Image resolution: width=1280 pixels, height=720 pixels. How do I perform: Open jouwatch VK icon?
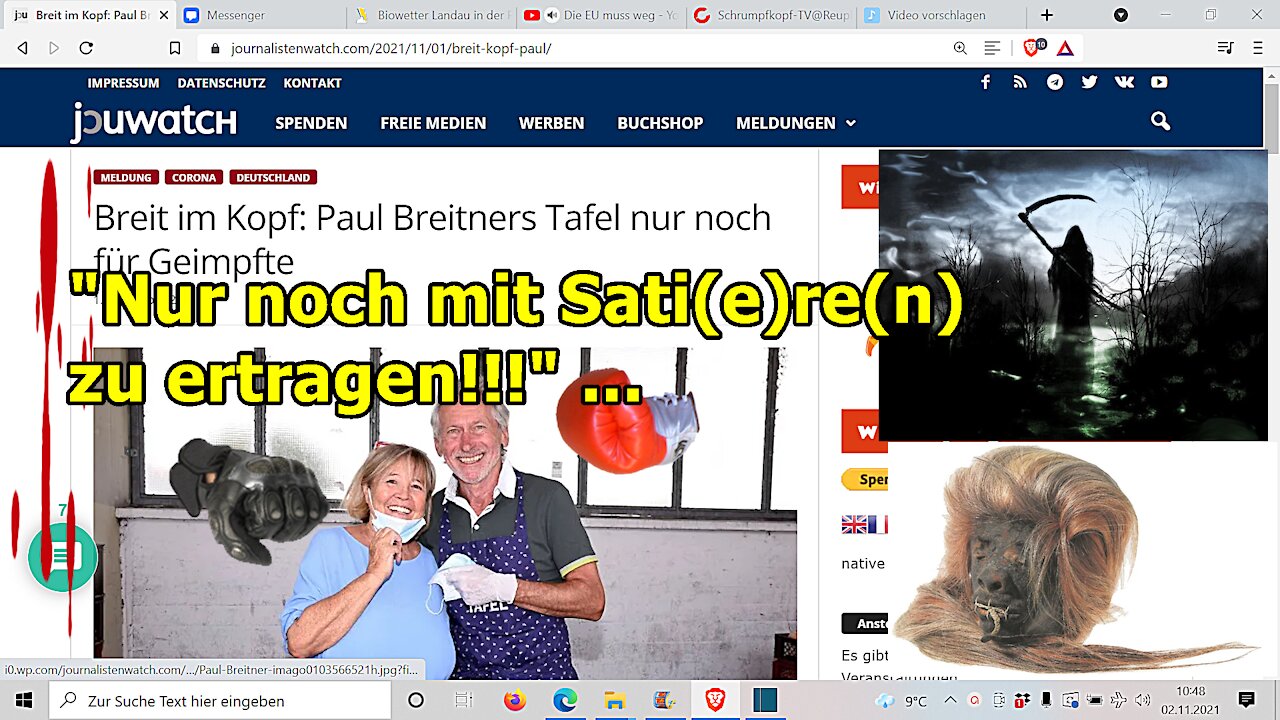(1124, 82)
